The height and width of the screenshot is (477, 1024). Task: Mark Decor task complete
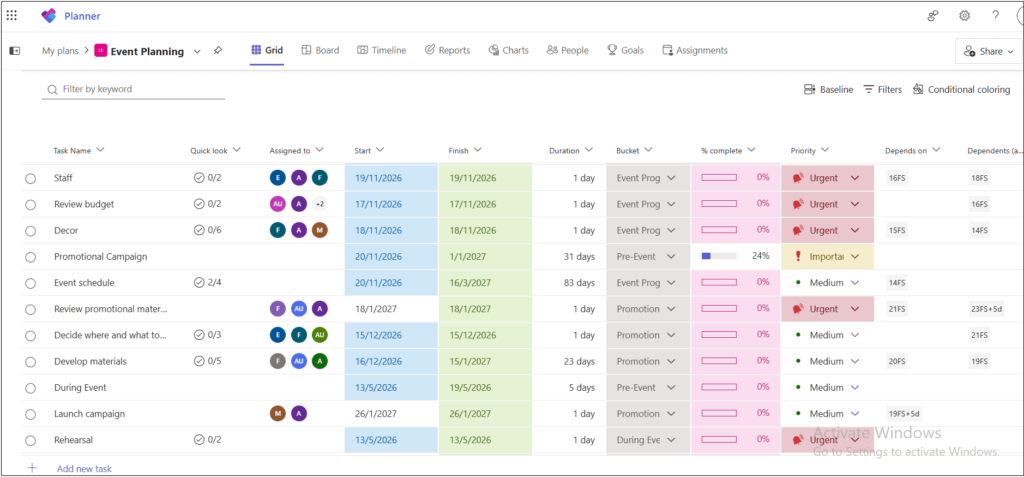(x=30, y=231)
